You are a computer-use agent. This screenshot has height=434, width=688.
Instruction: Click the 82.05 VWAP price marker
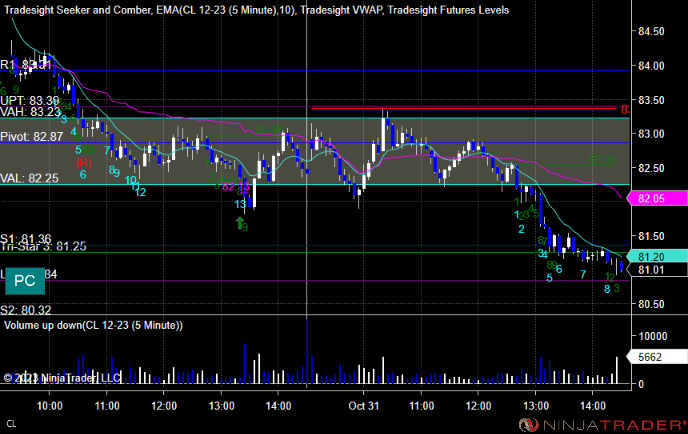[657, 198]
